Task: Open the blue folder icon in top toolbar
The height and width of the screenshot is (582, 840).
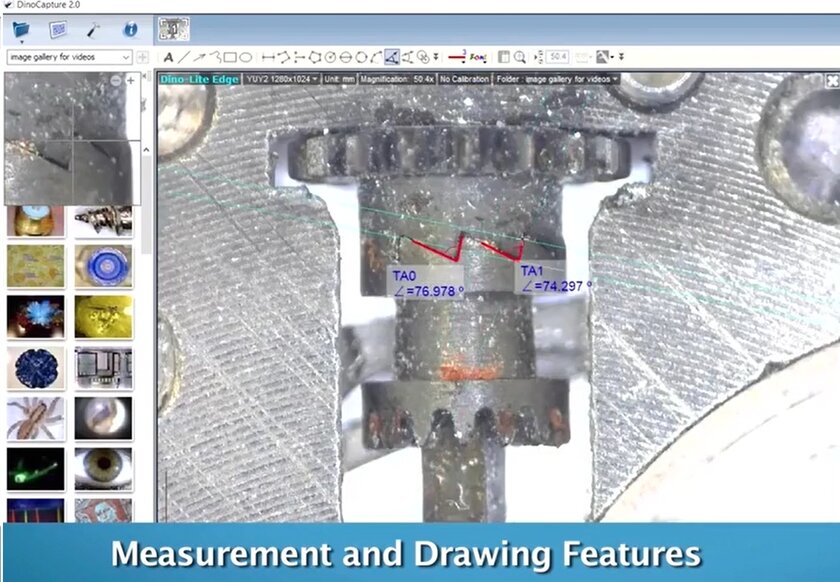Action: pos(21,29)
